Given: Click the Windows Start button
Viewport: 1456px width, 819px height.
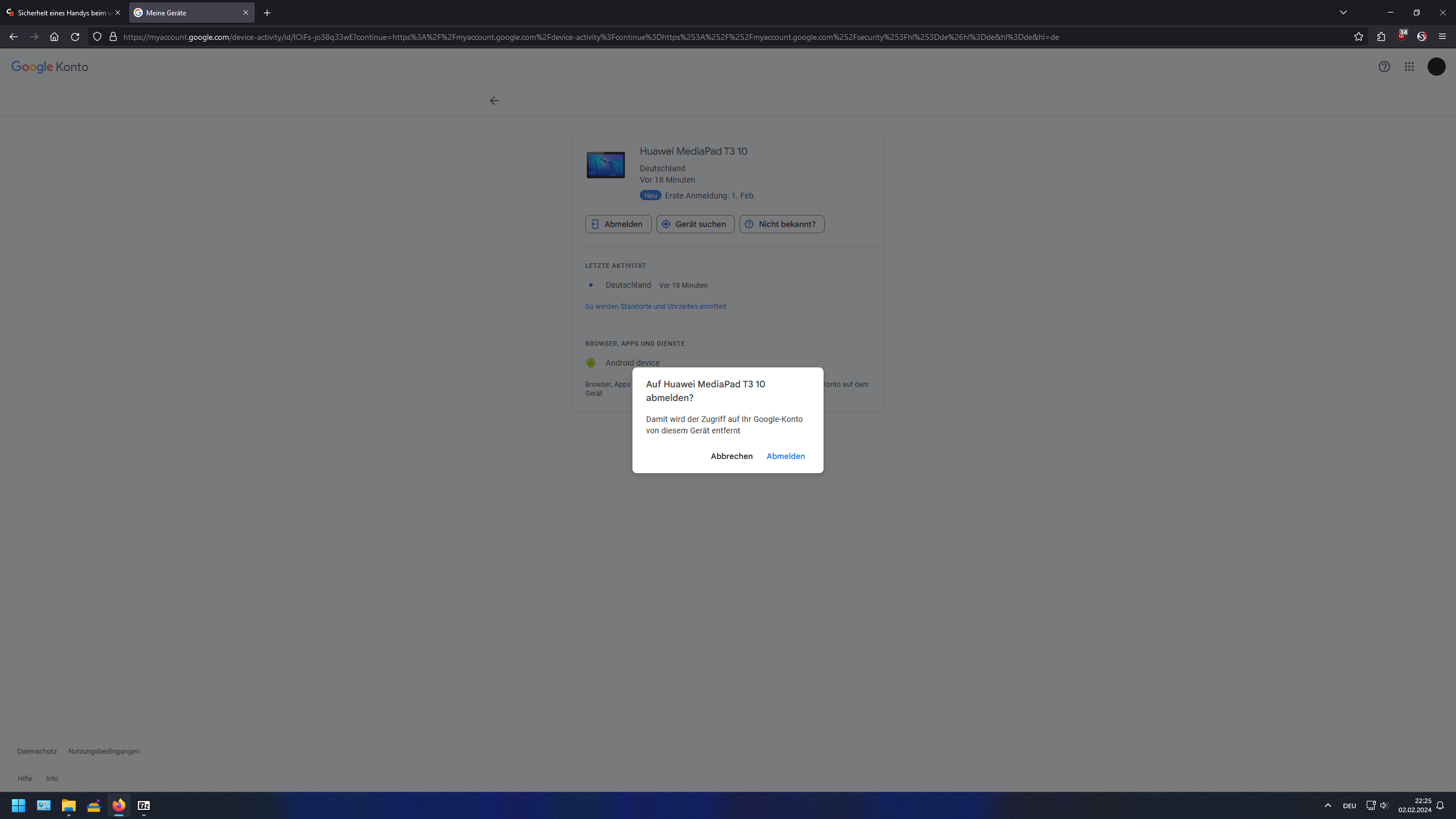Looking at the screenshot, I should tap(18, 805).
